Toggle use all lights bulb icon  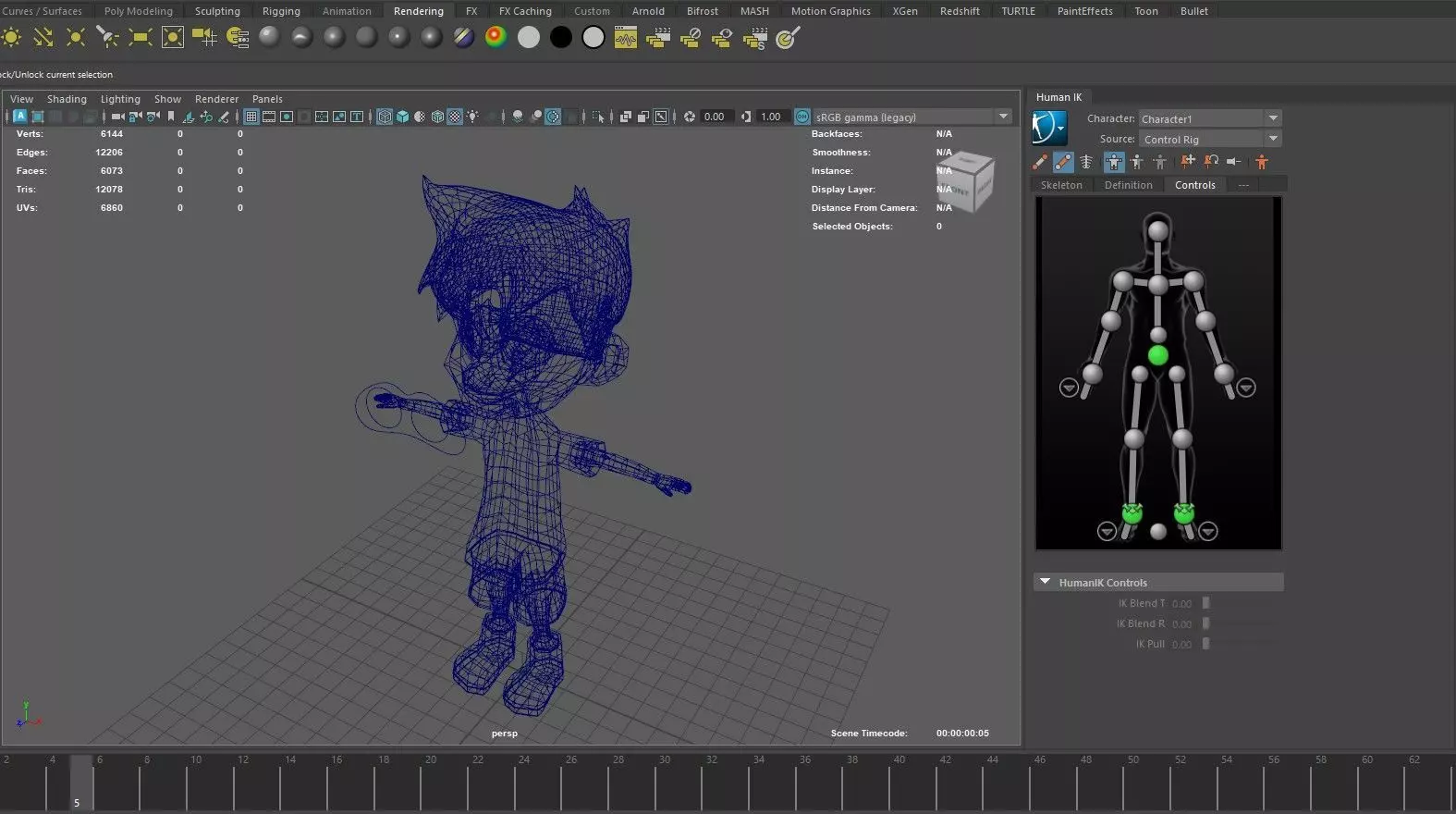(472, 117)
